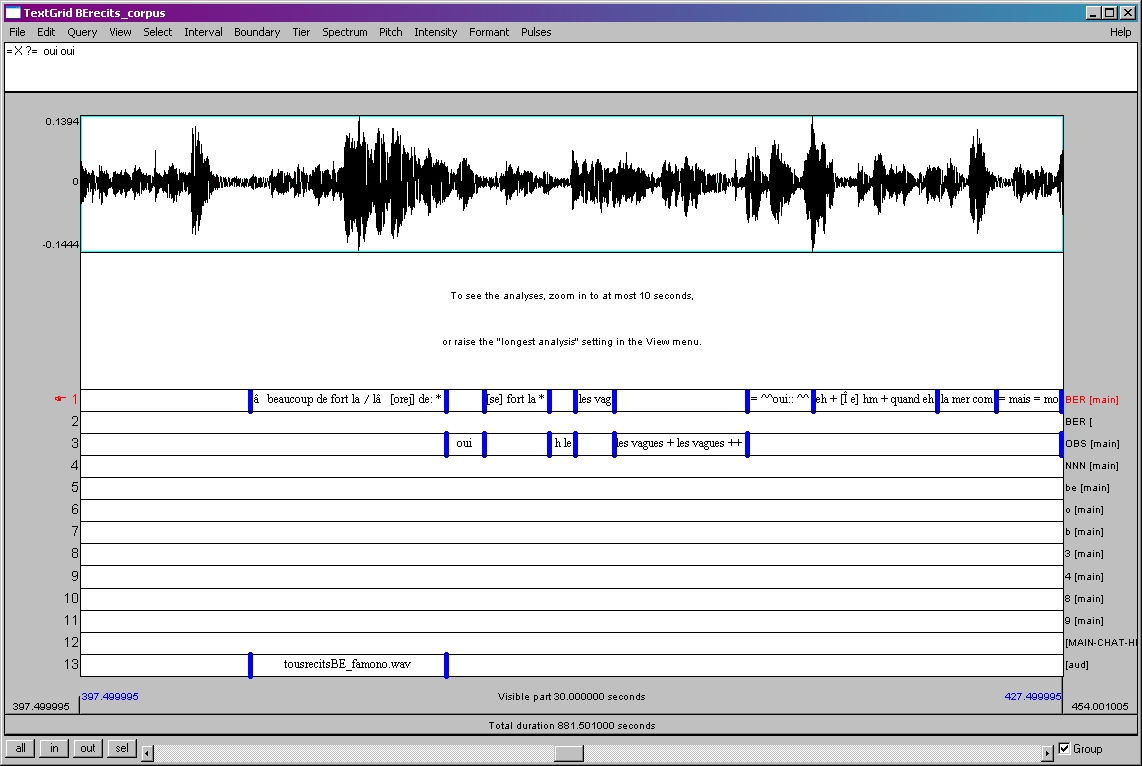Expand the Spectrum menu
This screenshot has height=766, width=1142.
pos(344,32)
